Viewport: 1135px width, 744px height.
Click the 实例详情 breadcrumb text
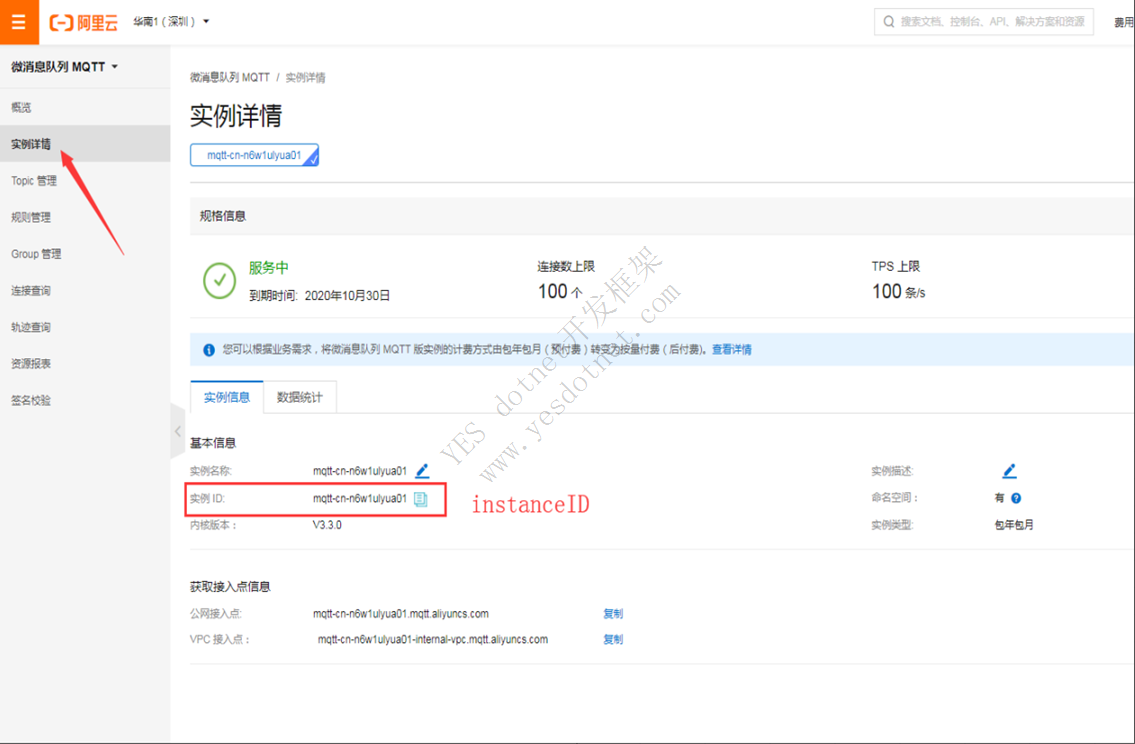coord(305,77)
